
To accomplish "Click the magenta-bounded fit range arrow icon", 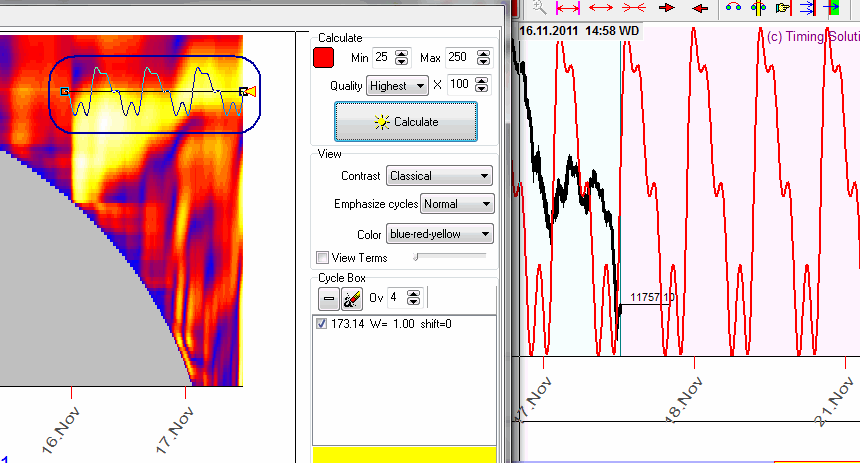I will (569, 7).
